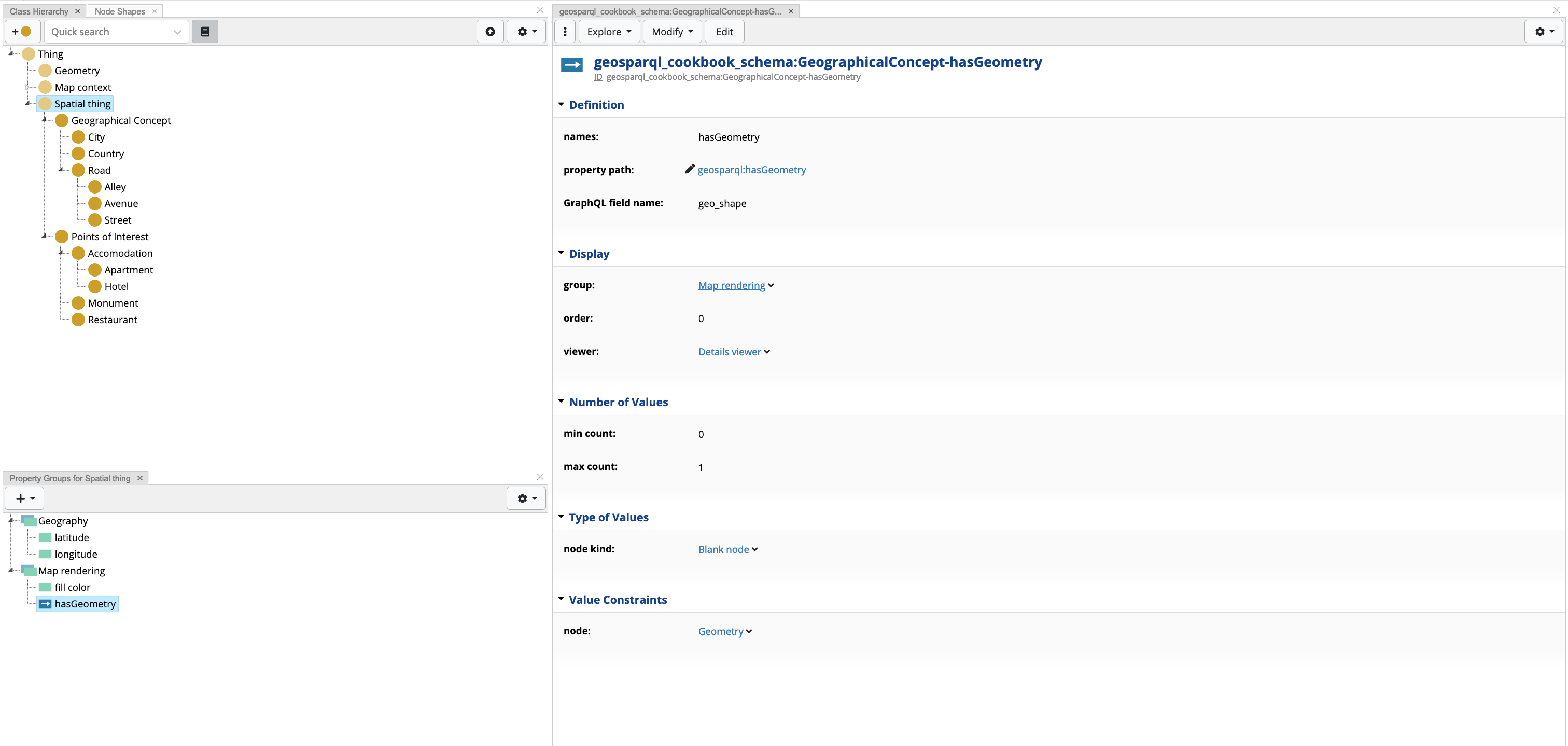
Task: Open the Modify menu
Action: pyautogui.click(x=671, y=32)
